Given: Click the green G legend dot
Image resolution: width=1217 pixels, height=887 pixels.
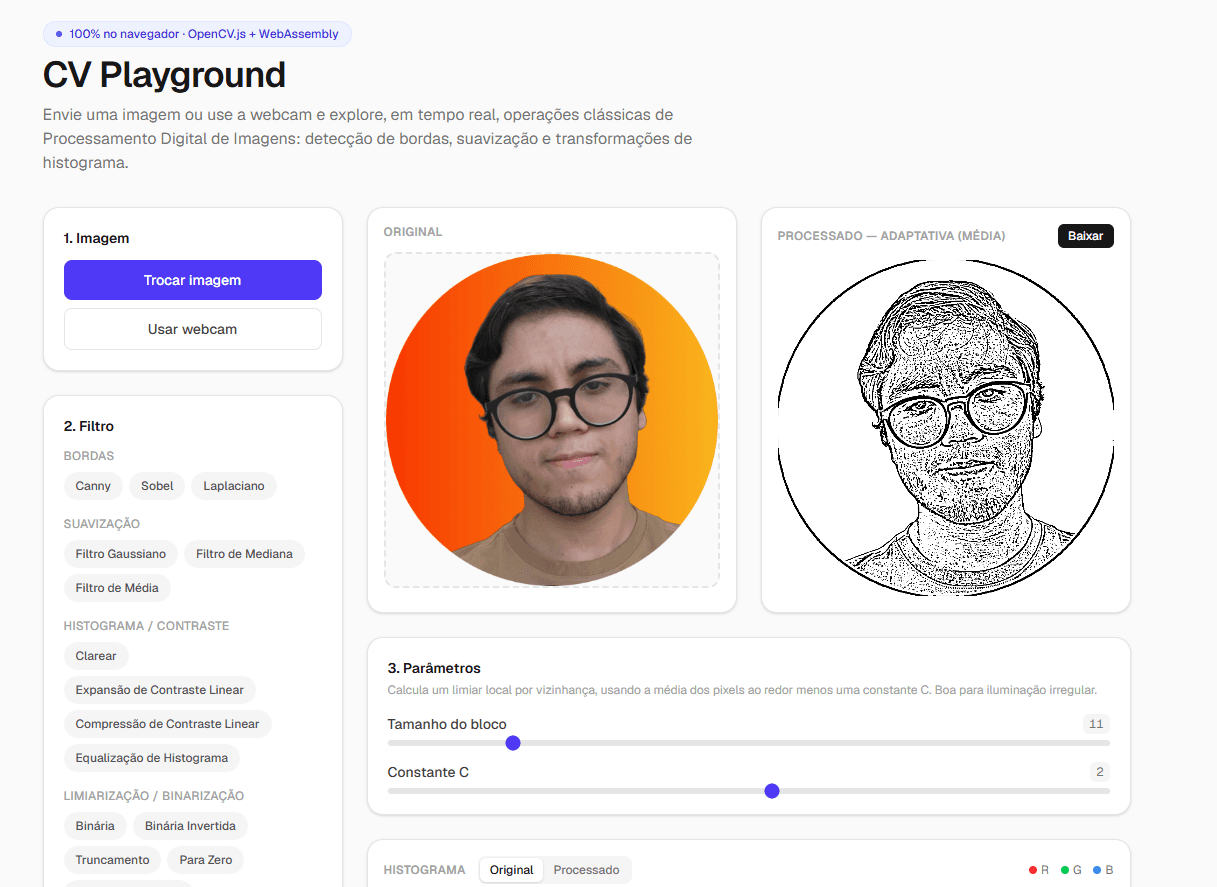Looking at the screenshot, I should 1065,870.
